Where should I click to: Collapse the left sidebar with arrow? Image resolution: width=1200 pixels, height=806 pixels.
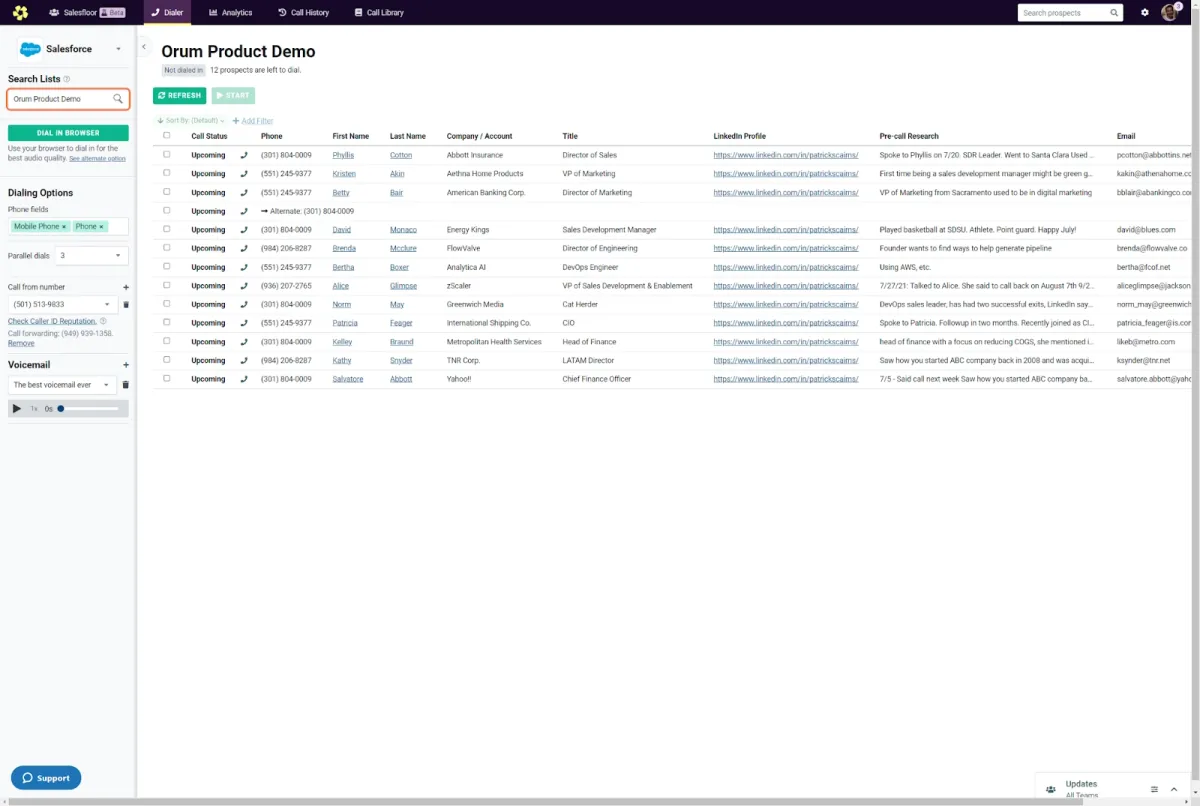tap(144, 47)
